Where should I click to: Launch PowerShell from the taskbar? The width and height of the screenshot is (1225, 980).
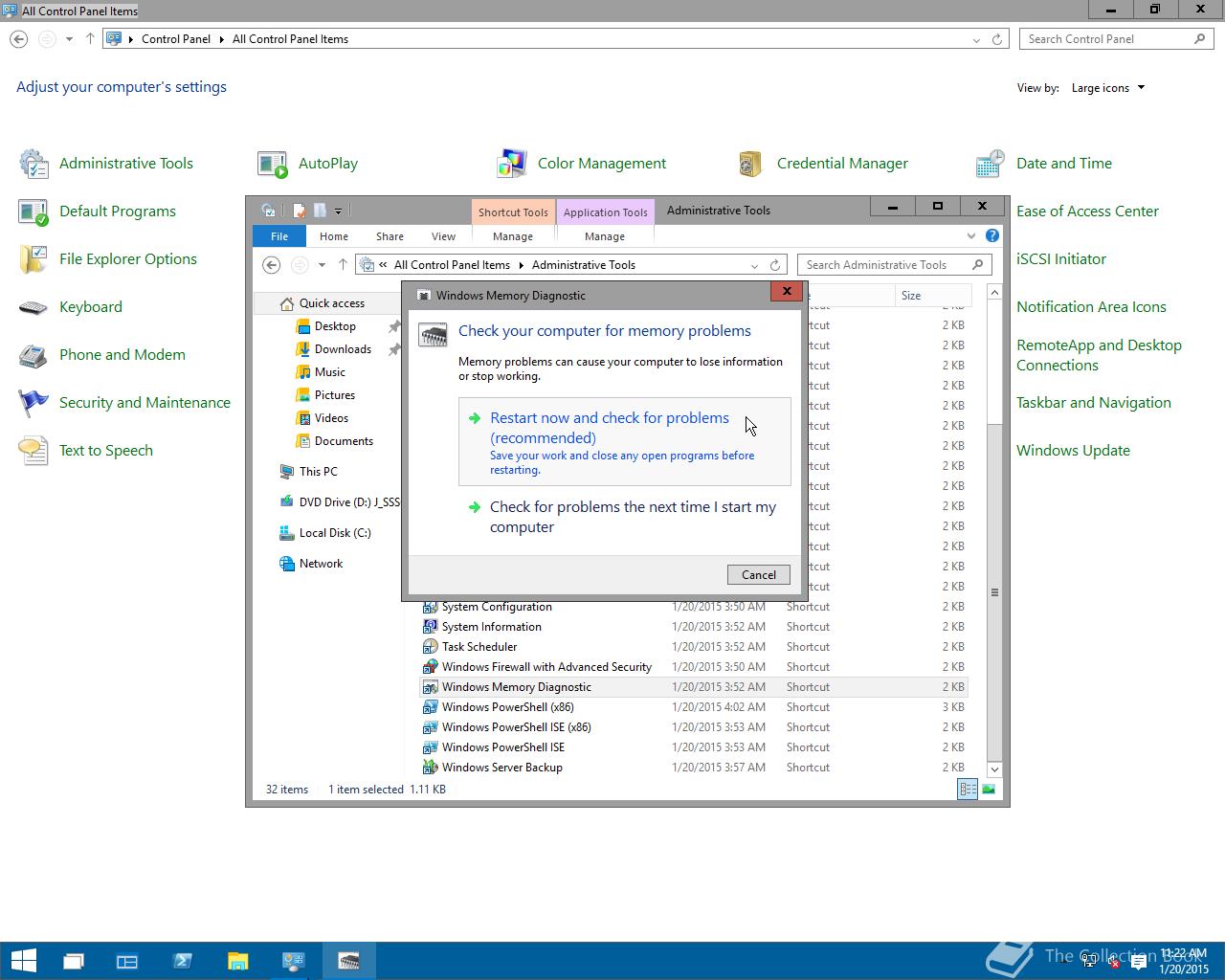point(182,961)
